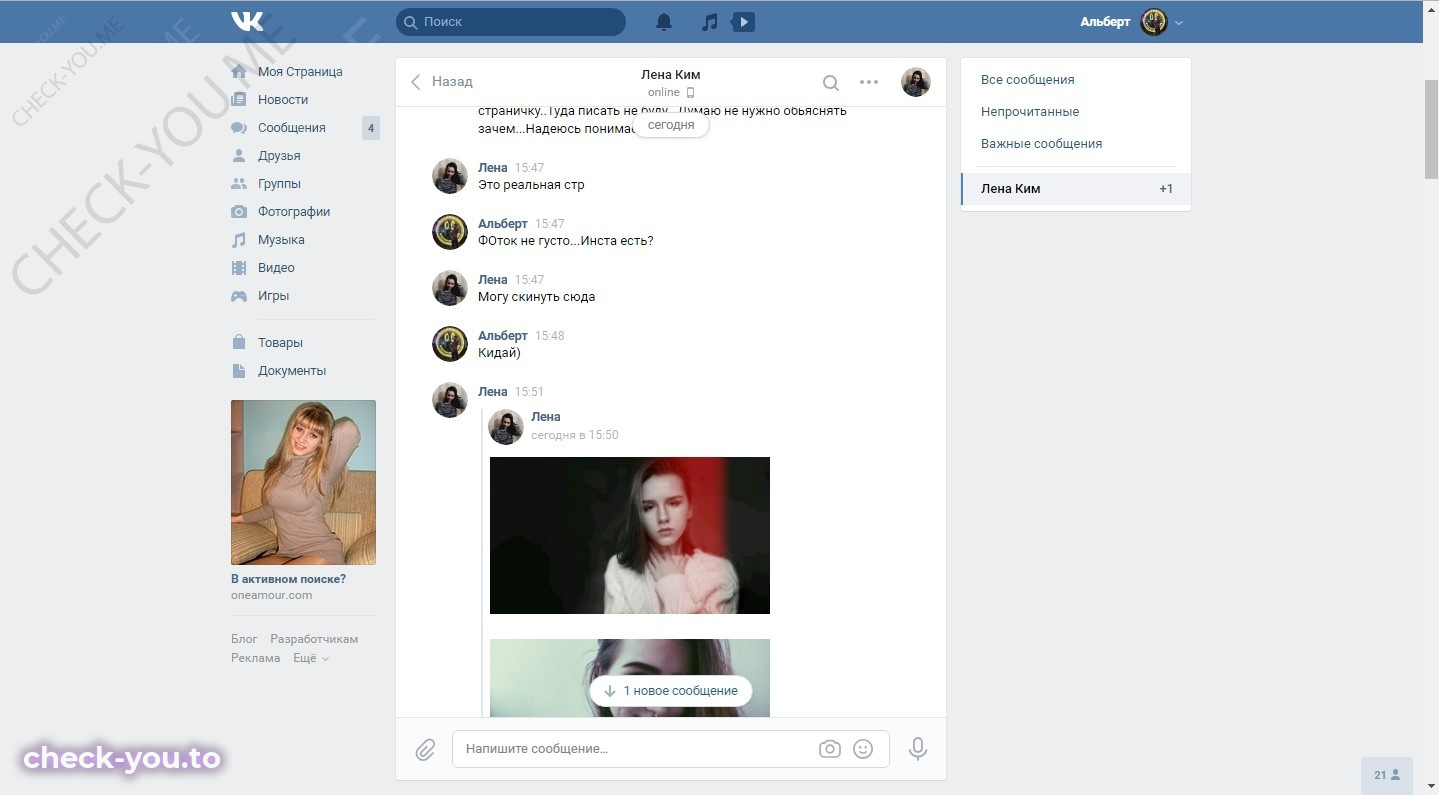Click the ad photo of blonde woman
1439x795 pixels.
(x=303, y=482)
